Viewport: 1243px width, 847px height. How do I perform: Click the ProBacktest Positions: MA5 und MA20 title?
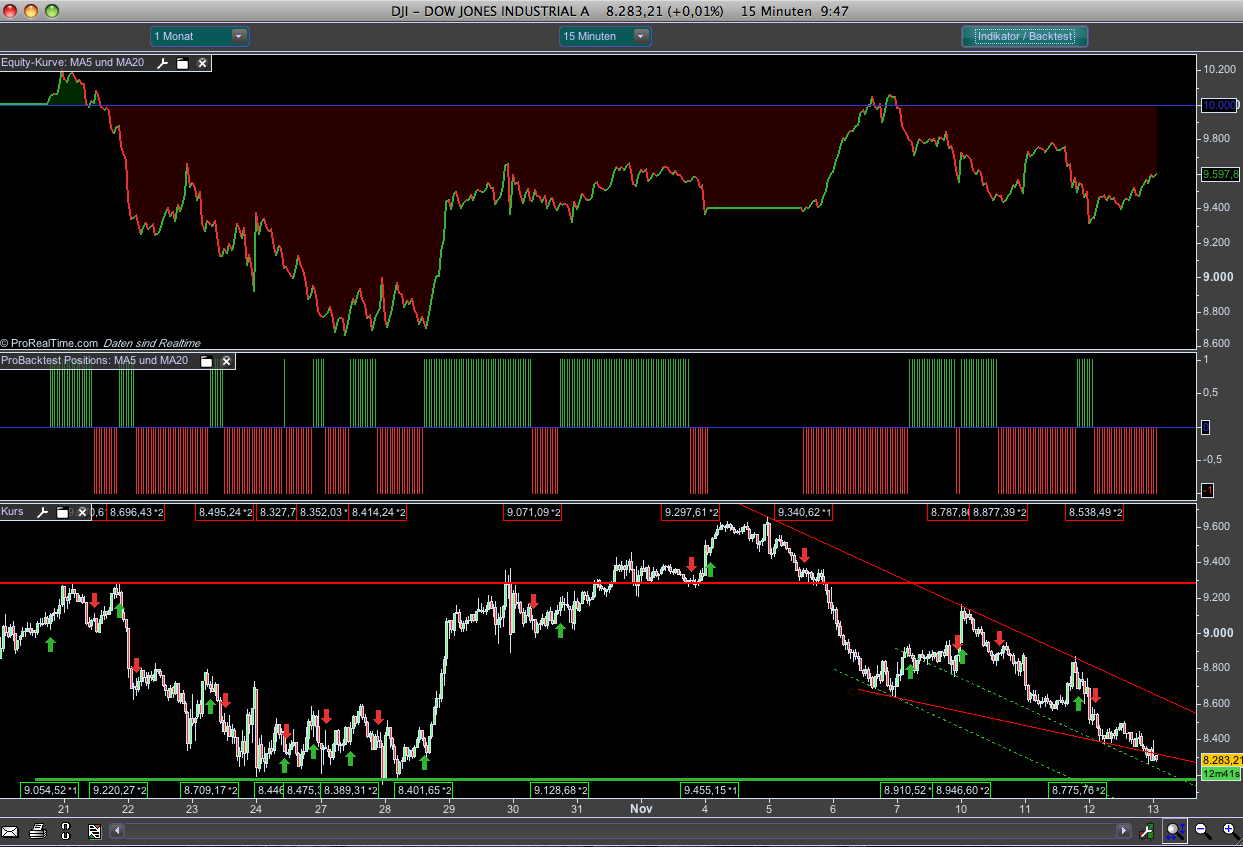coord(95,361)
